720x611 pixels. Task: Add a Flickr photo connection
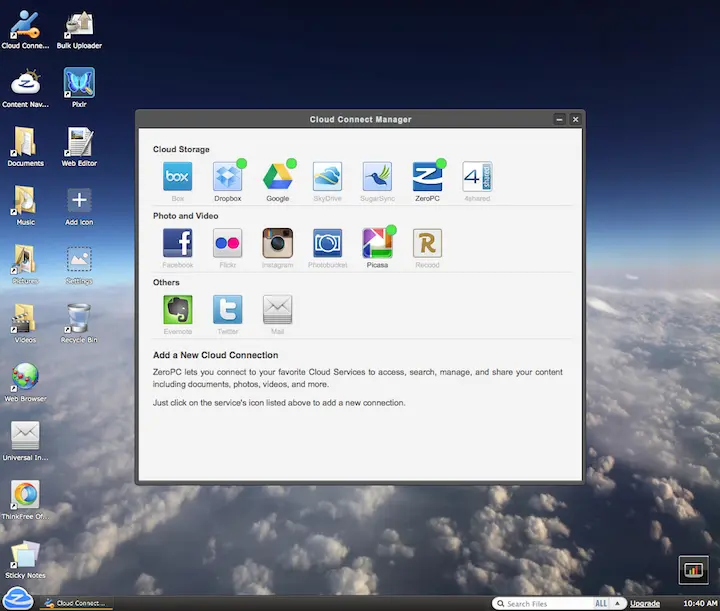pyautogui.click(x=228, y=243)
